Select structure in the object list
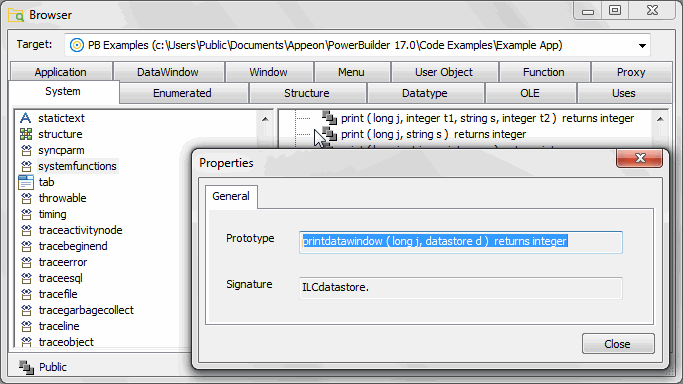683x384 pixels. click(x=60, y=134)
